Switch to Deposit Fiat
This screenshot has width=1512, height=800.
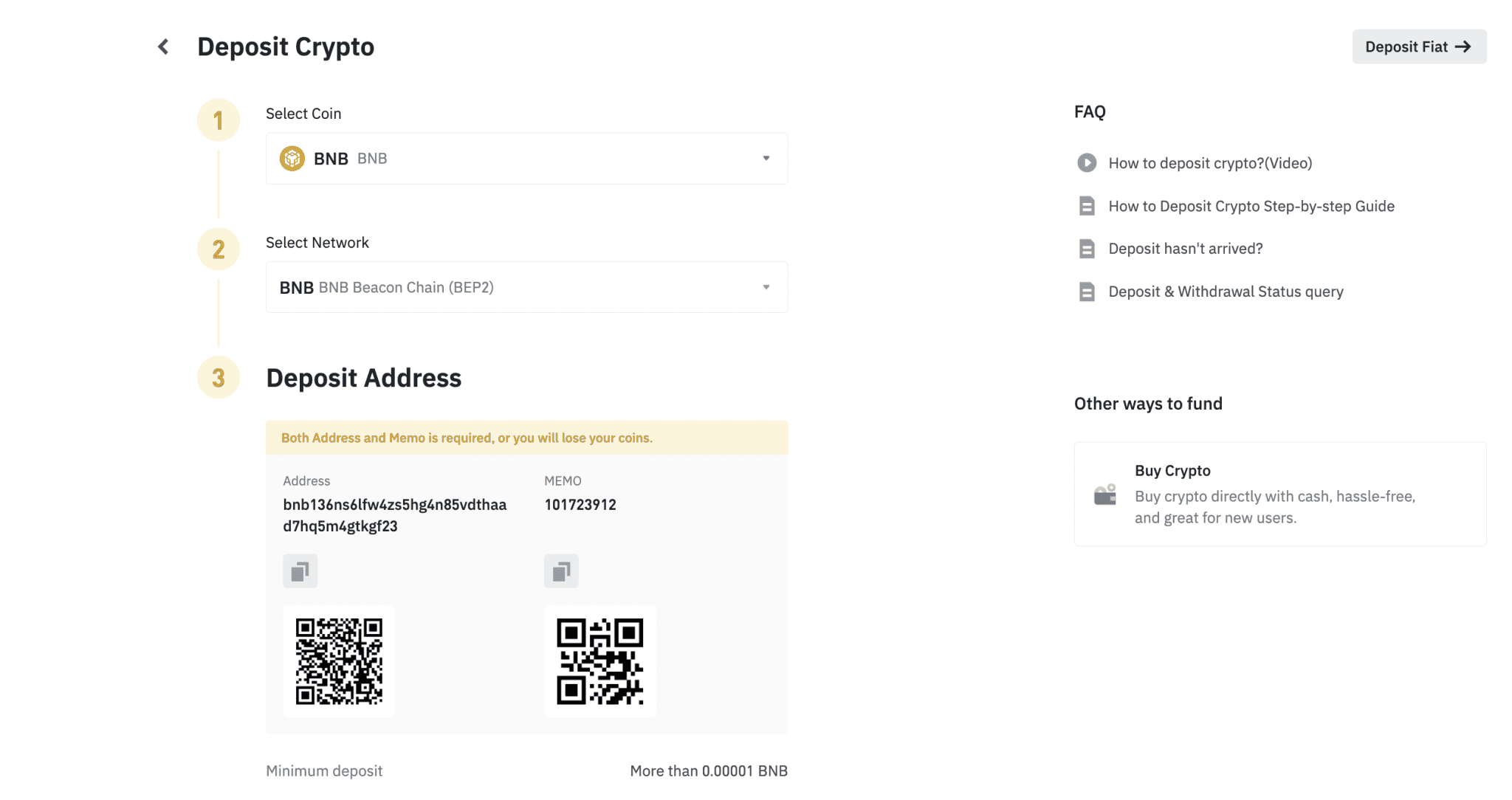pos(1418,46)
